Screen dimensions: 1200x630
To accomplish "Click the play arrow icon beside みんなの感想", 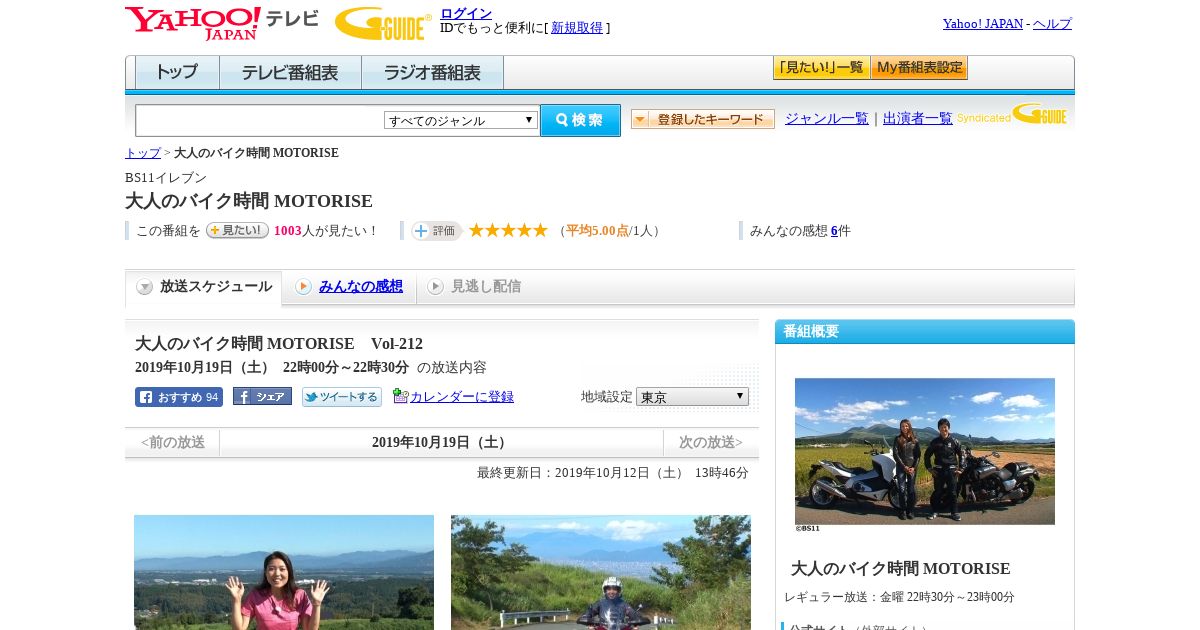I will click(303, 287).
